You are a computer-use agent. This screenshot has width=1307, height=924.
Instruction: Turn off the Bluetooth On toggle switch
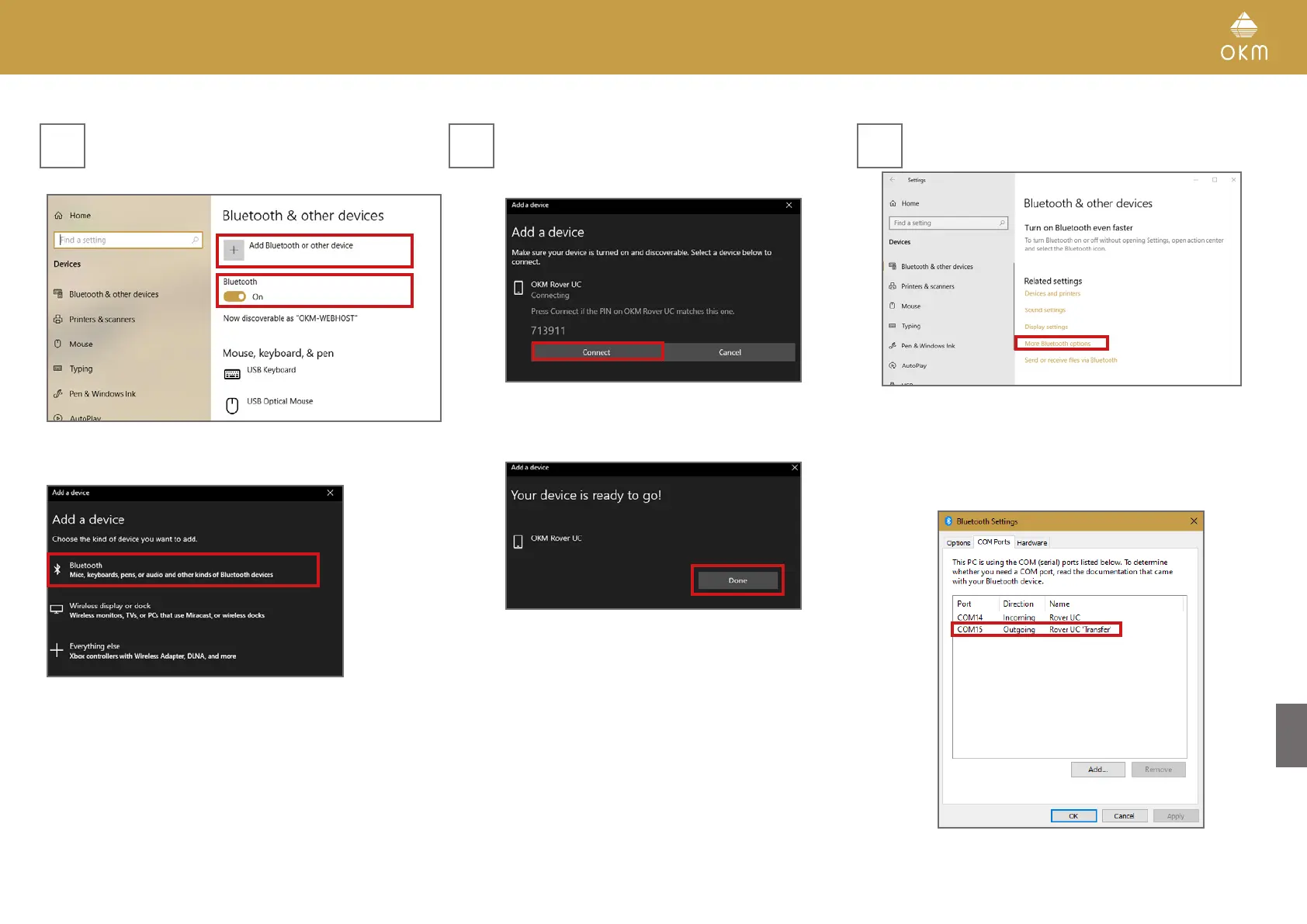point(234,296)
